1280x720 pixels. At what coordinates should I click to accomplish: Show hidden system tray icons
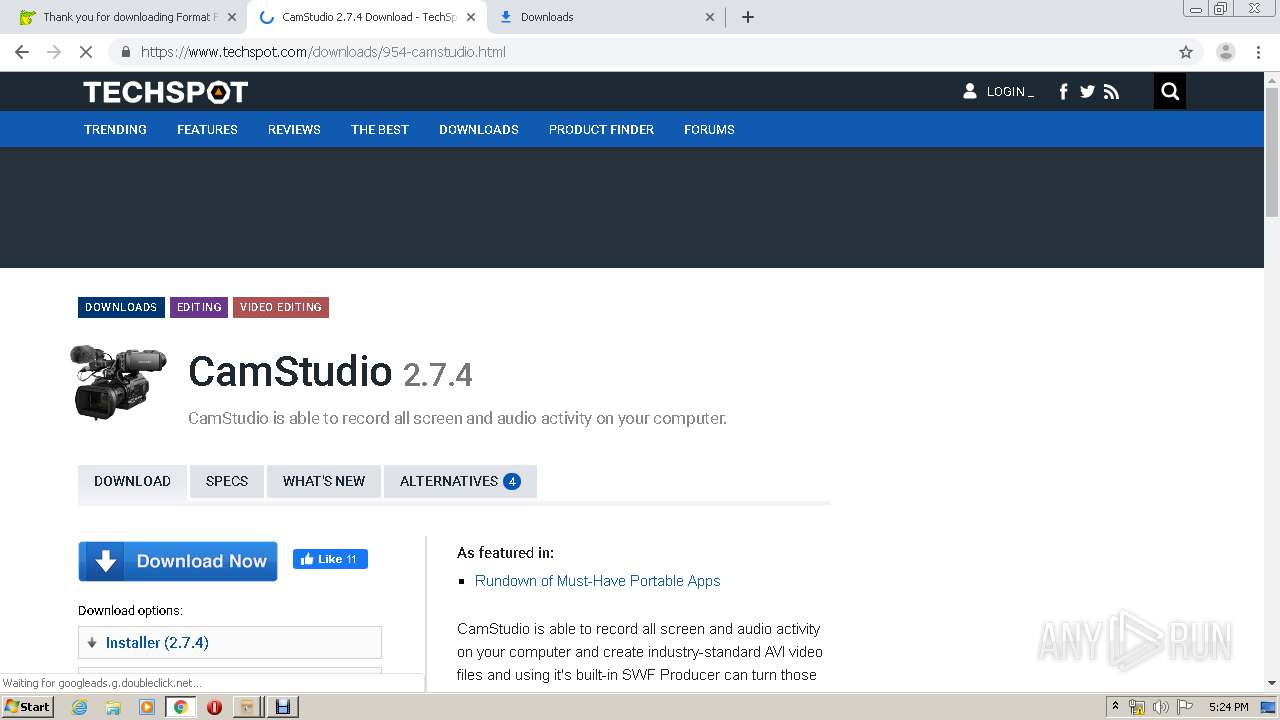click(x=1115, y=707)
